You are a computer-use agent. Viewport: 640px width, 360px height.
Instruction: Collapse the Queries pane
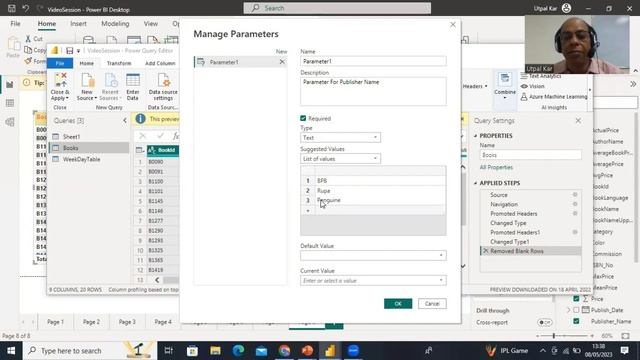125,120
